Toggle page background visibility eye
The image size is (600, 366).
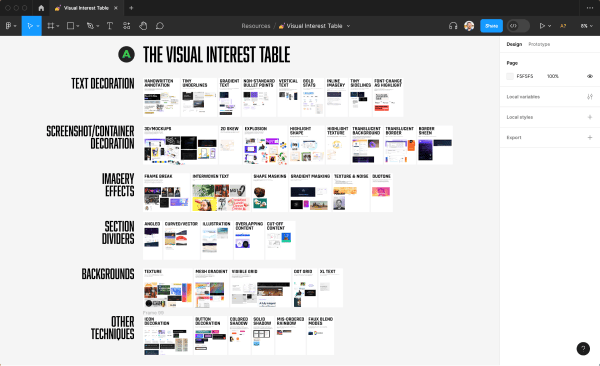pyautogui.click(x=590, y=76)
